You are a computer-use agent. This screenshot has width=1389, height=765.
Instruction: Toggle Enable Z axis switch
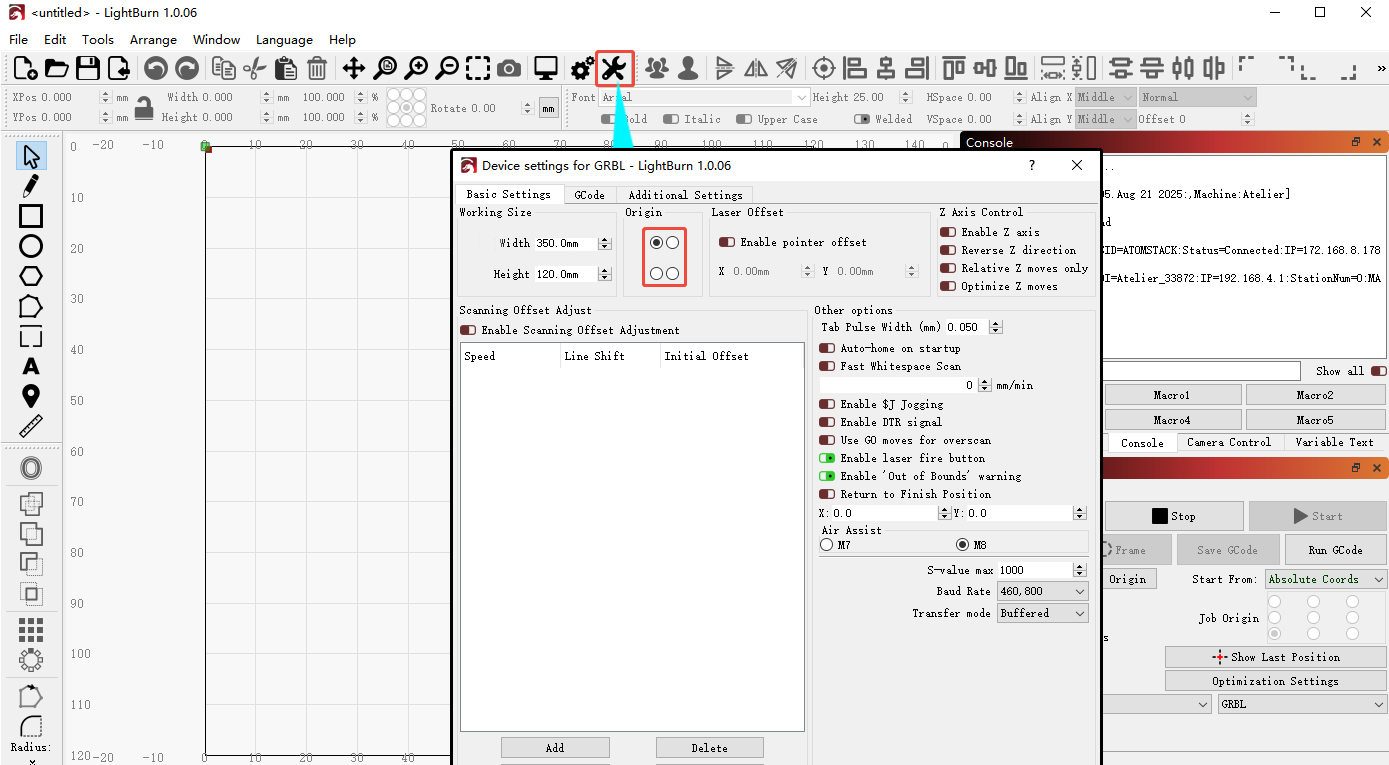948,232
